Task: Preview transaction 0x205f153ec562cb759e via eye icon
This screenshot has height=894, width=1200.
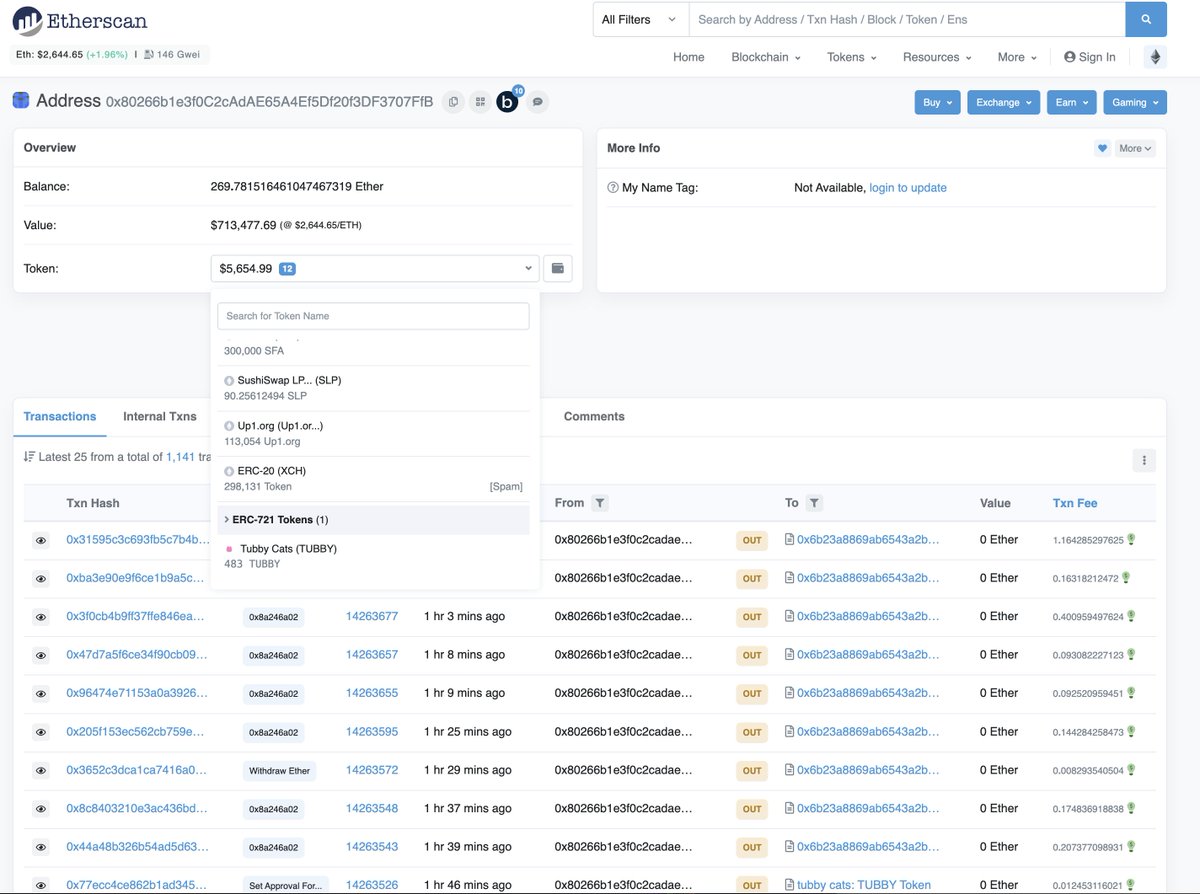Action: 41,732
